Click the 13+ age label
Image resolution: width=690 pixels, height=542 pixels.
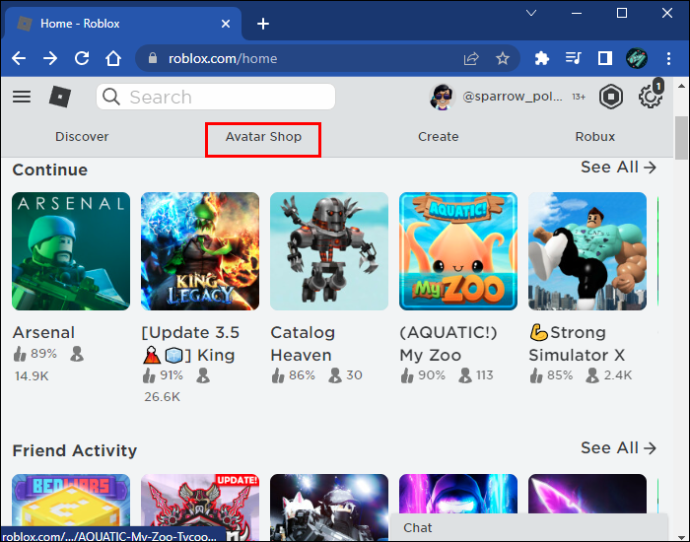tap(579, 97)
